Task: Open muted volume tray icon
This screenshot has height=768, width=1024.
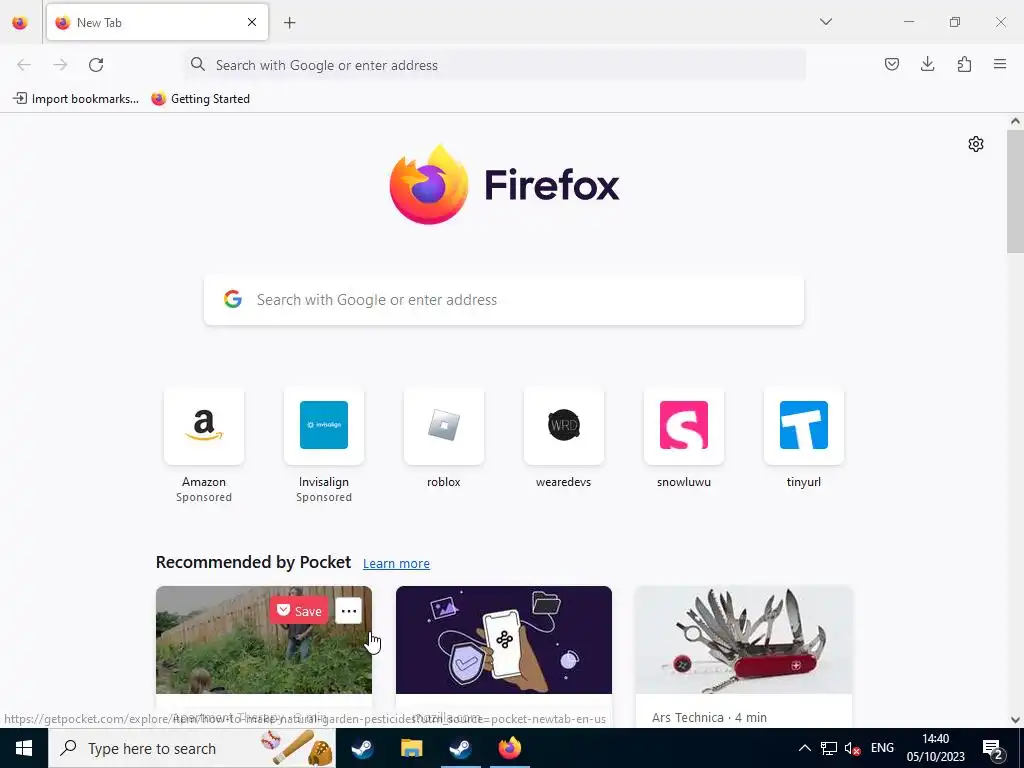Action: (852, 748)
